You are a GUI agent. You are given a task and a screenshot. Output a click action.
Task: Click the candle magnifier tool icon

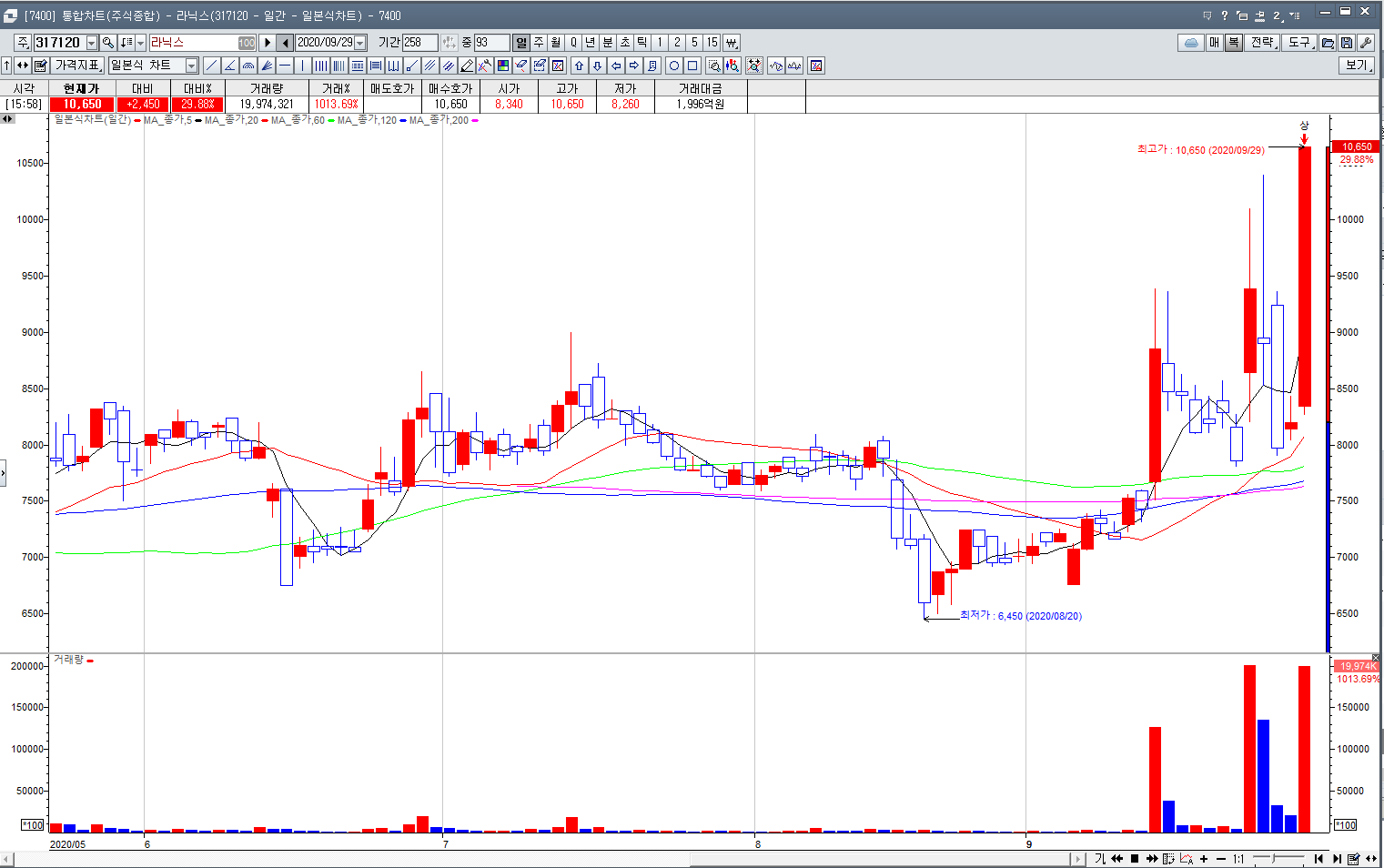click(x=732, y=66)
